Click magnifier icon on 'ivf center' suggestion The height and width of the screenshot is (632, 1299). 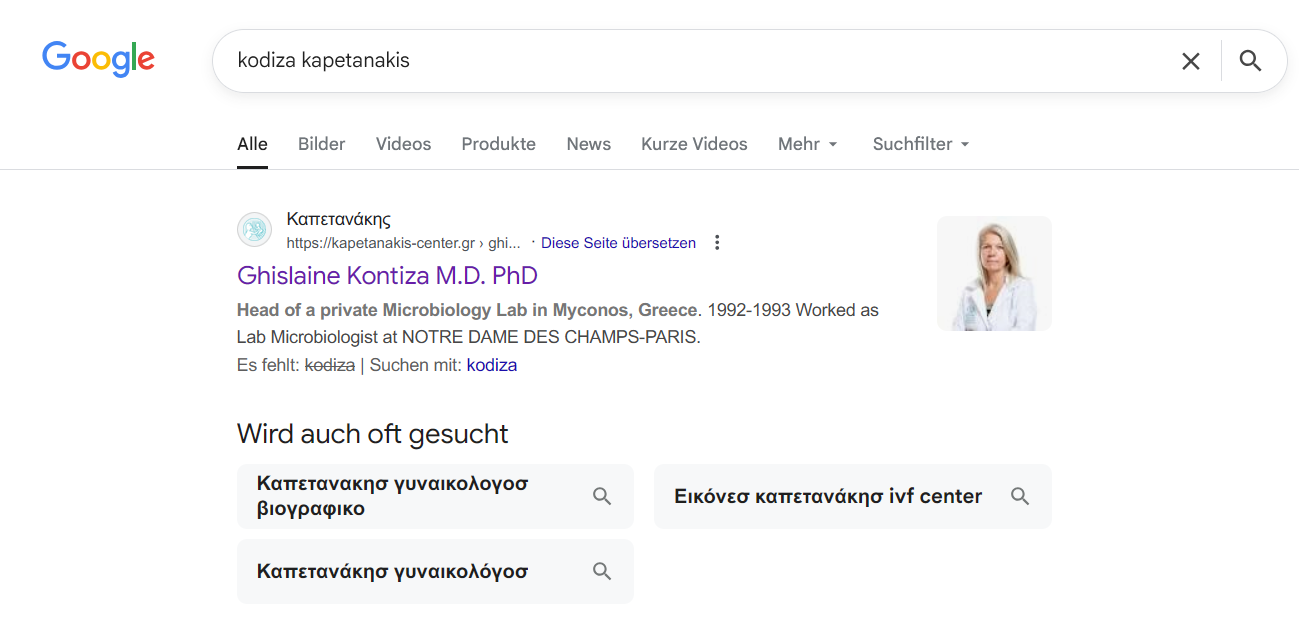[x=1019, y=496]
